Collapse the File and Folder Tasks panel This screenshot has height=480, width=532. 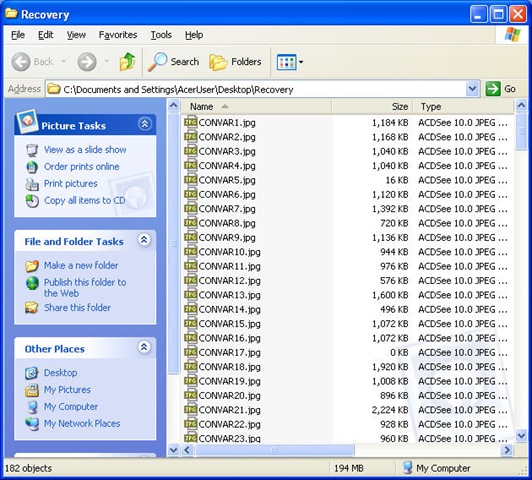(x=144, y=240)
